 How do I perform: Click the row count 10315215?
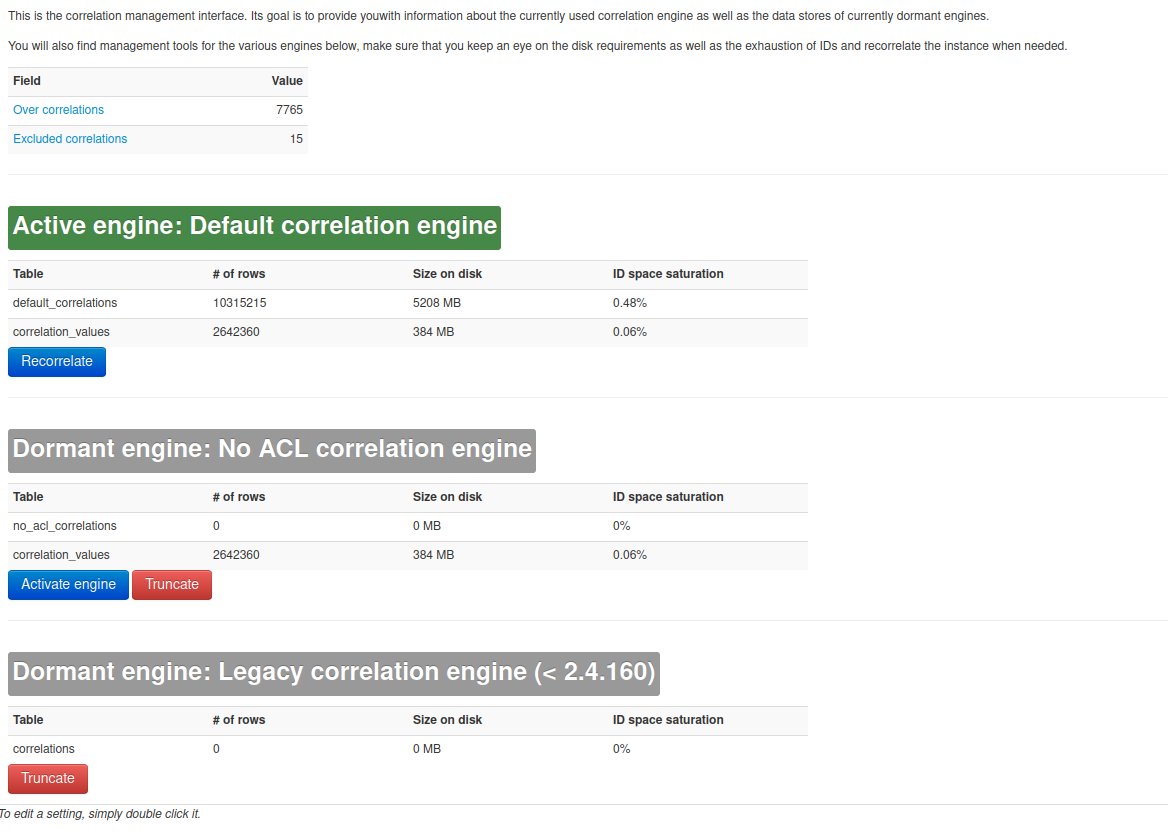click(x=239, y=303)
